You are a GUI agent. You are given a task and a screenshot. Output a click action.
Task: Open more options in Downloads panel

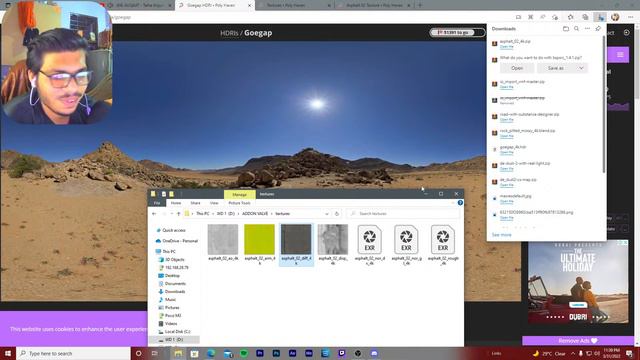pos(587,29)
